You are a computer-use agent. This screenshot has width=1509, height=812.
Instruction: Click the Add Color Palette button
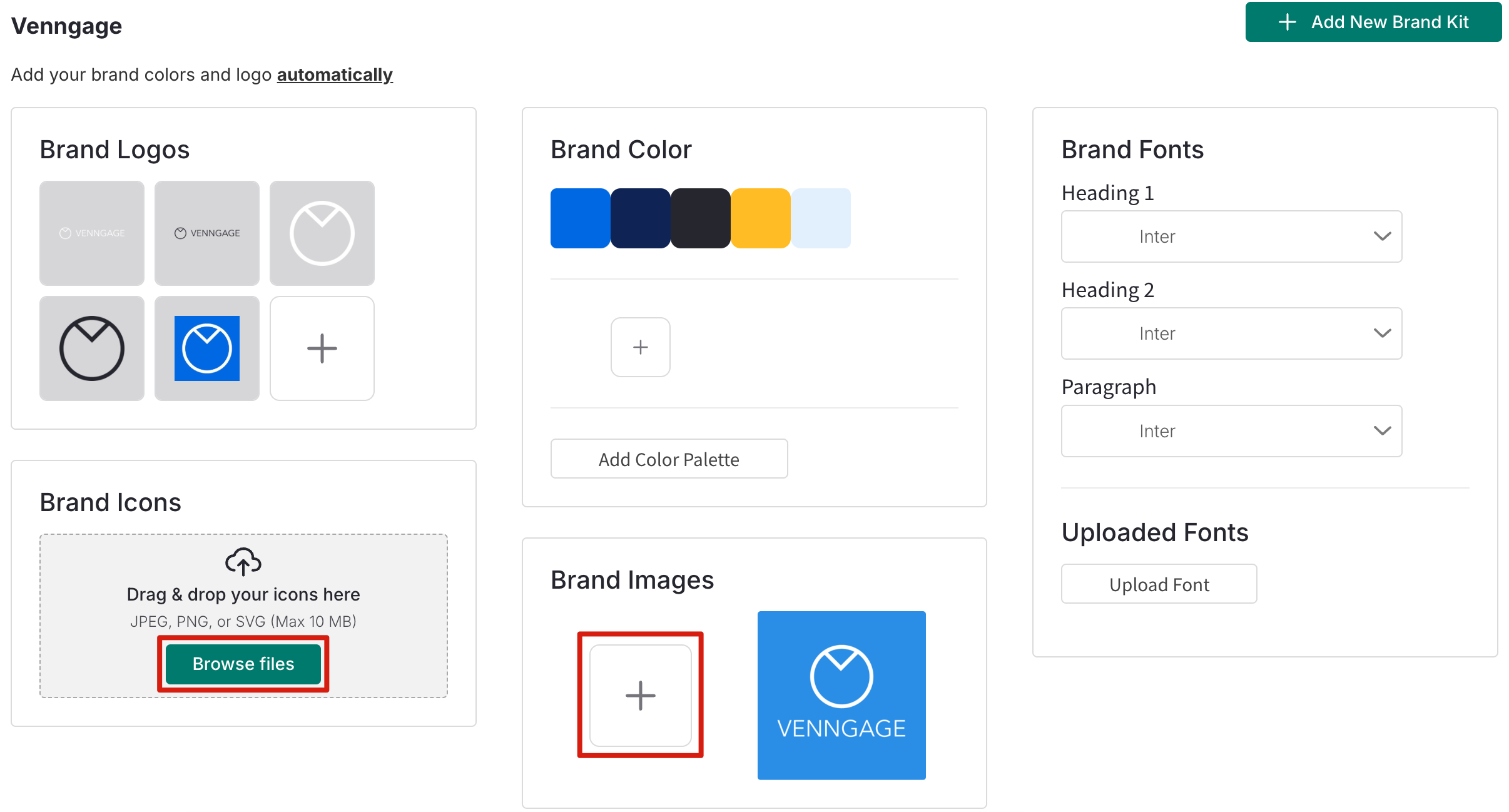click(x=668, y=459)
